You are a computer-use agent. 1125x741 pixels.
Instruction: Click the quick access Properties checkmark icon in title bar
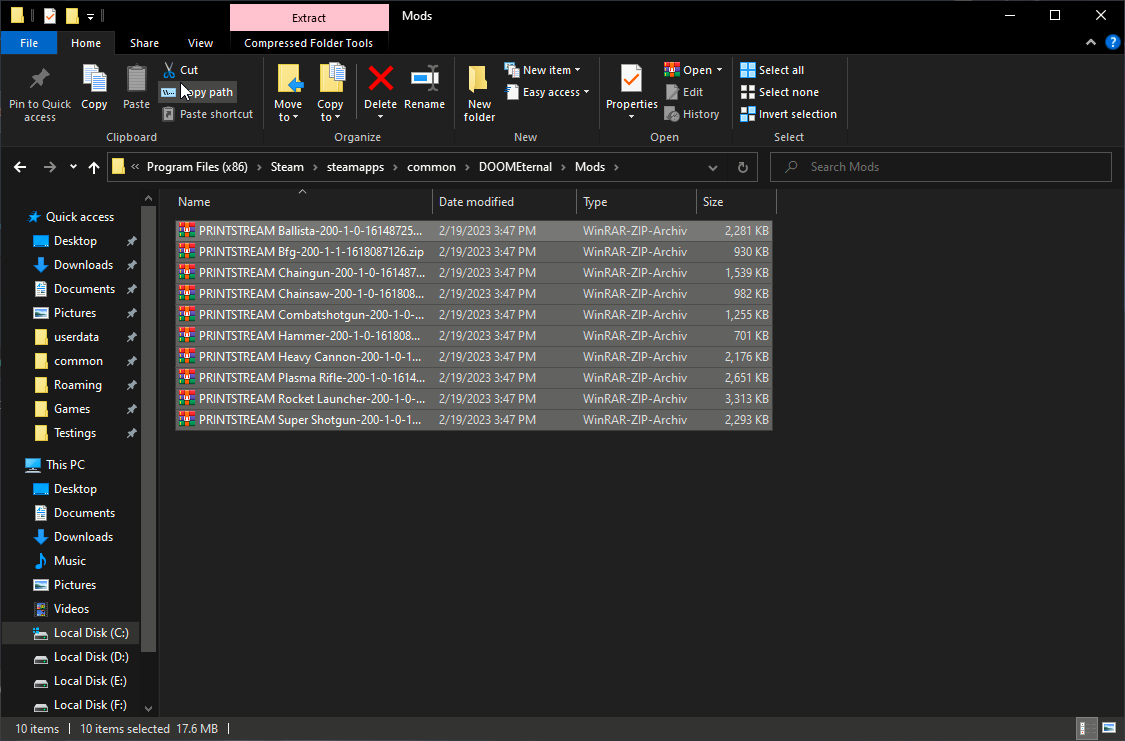click(x=50, y=15)
